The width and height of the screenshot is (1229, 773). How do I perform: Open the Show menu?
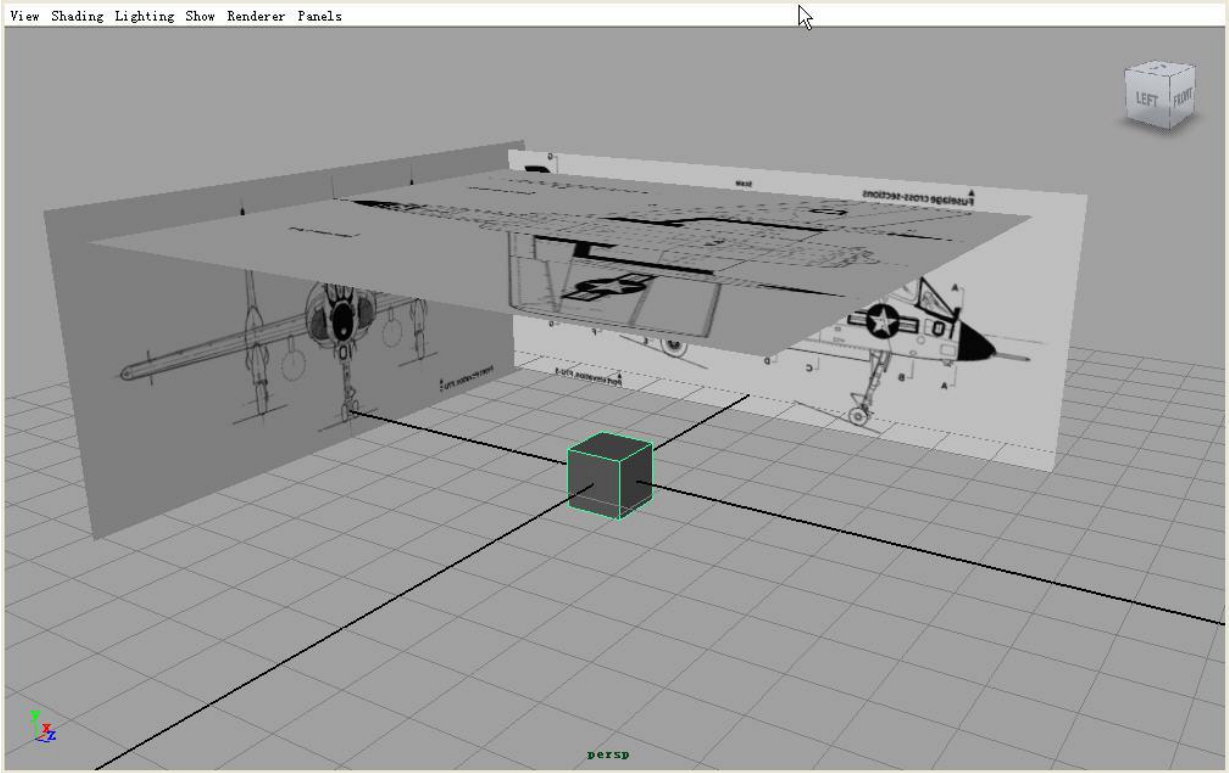[200, 16]
